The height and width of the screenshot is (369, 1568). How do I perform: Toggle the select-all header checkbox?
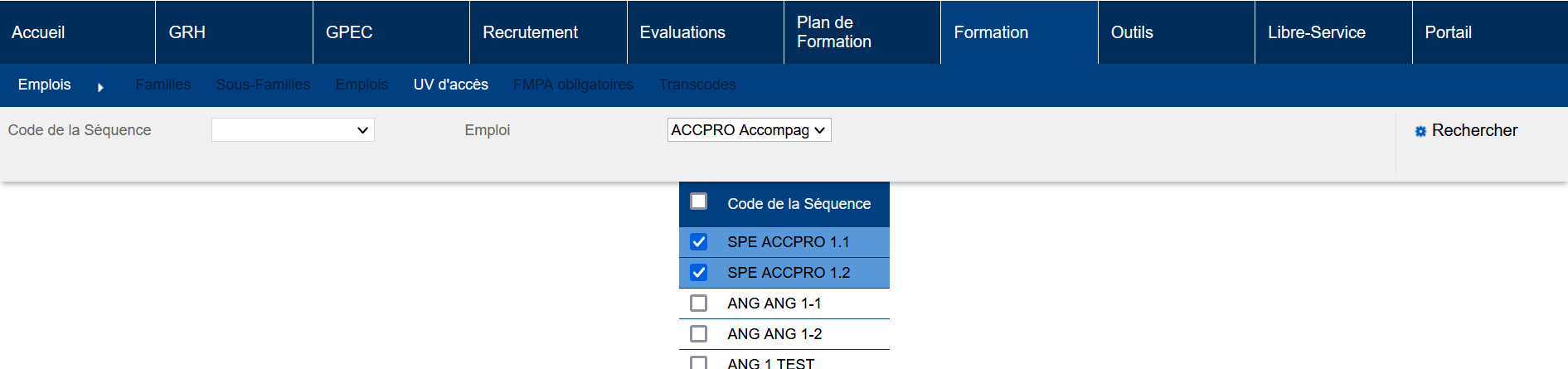pyautogui.click(x=699, y=201)
